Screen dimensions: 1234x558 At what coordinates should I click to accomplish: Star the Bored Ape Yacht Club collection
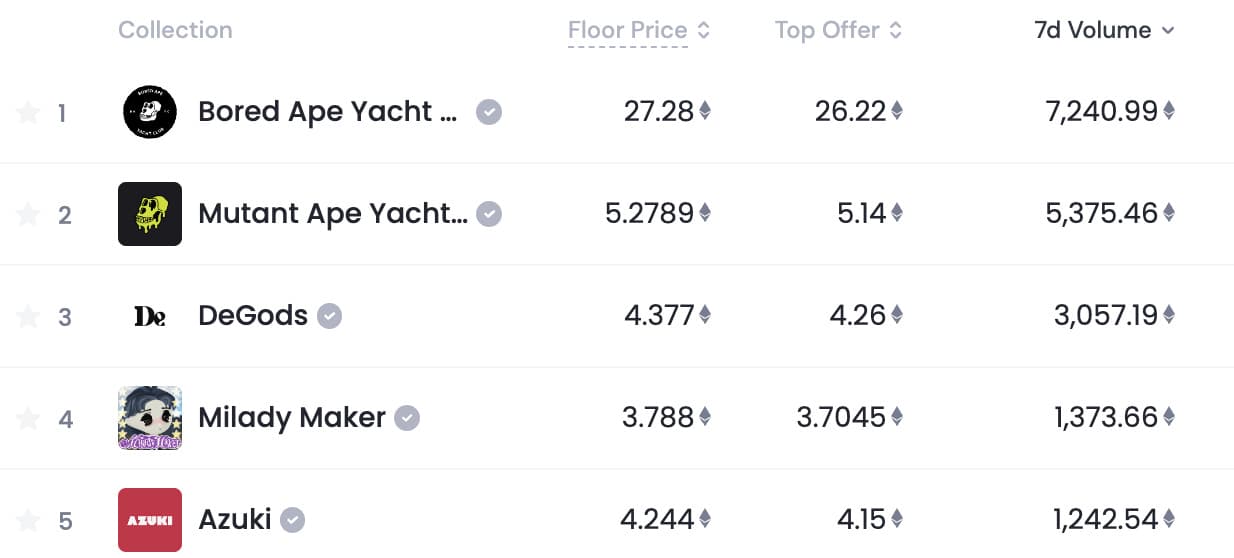[28, 112]
